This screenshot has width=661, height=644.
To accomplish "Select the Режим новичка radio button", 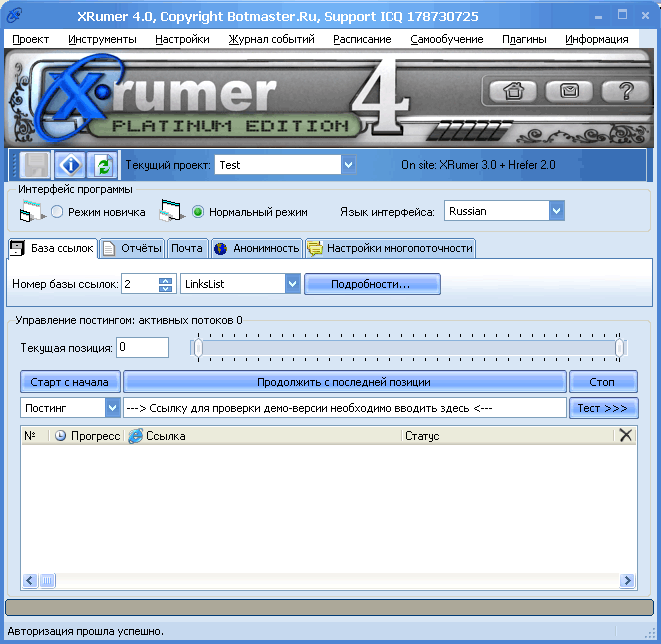I will [x=57, y=212].
